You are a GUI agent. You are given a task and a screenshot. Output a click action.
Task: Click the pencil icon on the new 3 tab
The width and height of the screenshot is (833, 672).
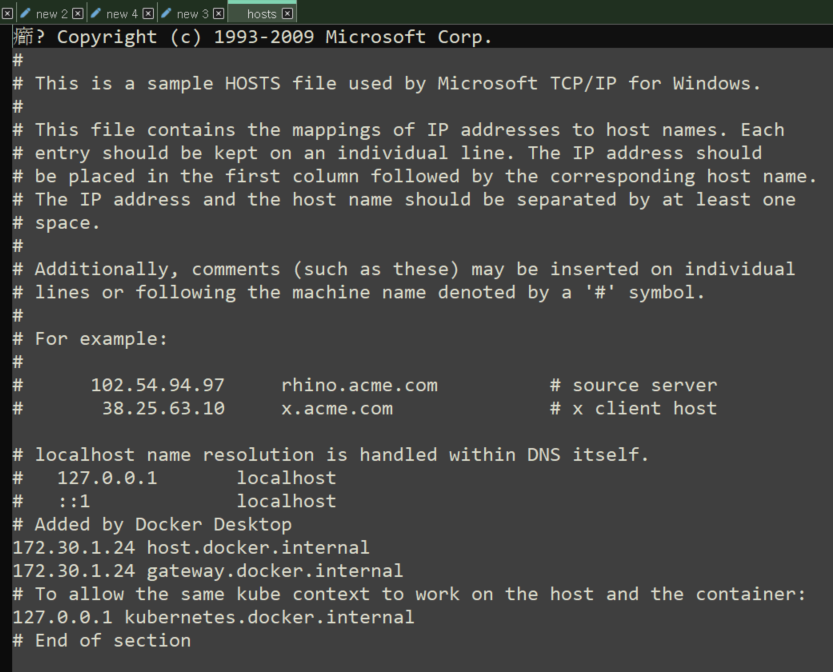pyautogui.click(x=167, y=13)
